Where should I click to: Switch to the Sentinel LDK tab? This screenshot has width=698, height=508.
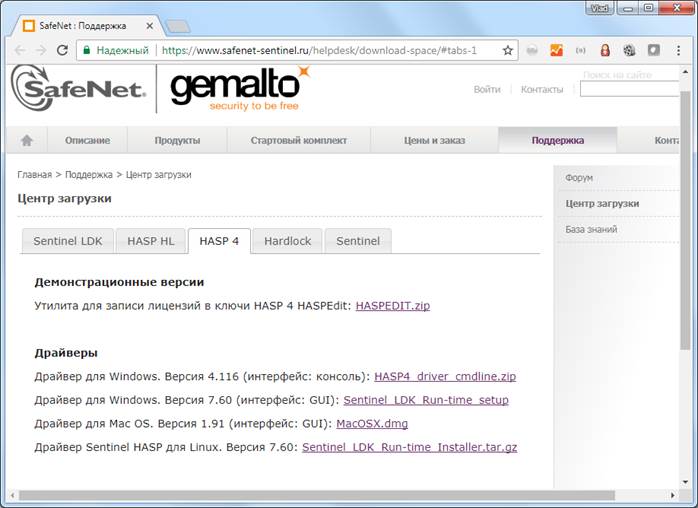pos(68,241)
